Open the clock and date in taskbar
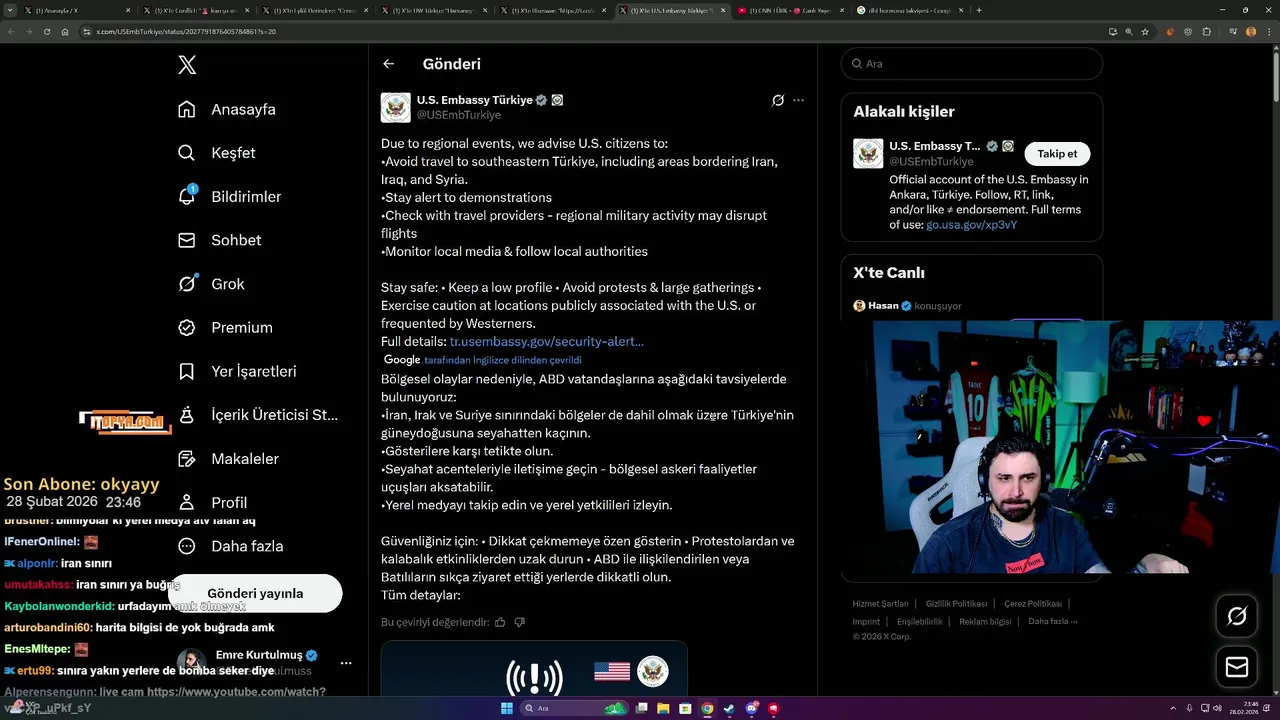Image resolution: width=1280 pixels, height=720 pixels. coord(1246,709)
